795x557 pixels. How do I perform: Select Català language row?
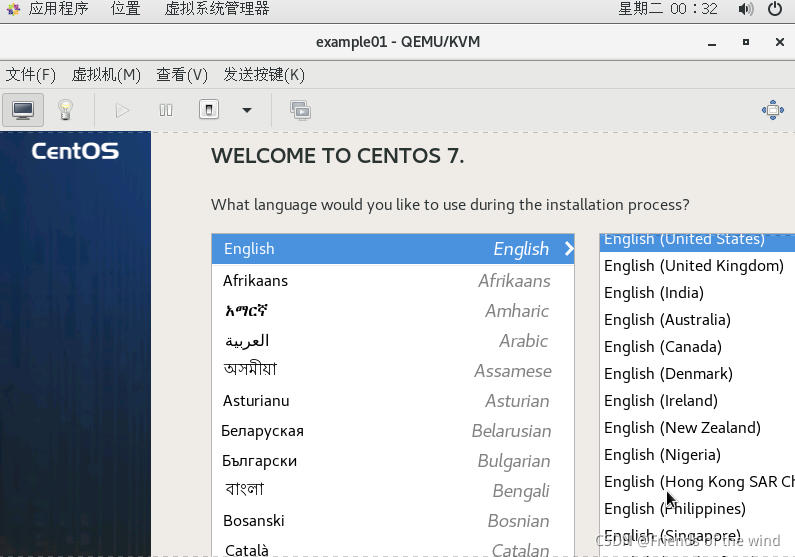click(x=393, y=547)
